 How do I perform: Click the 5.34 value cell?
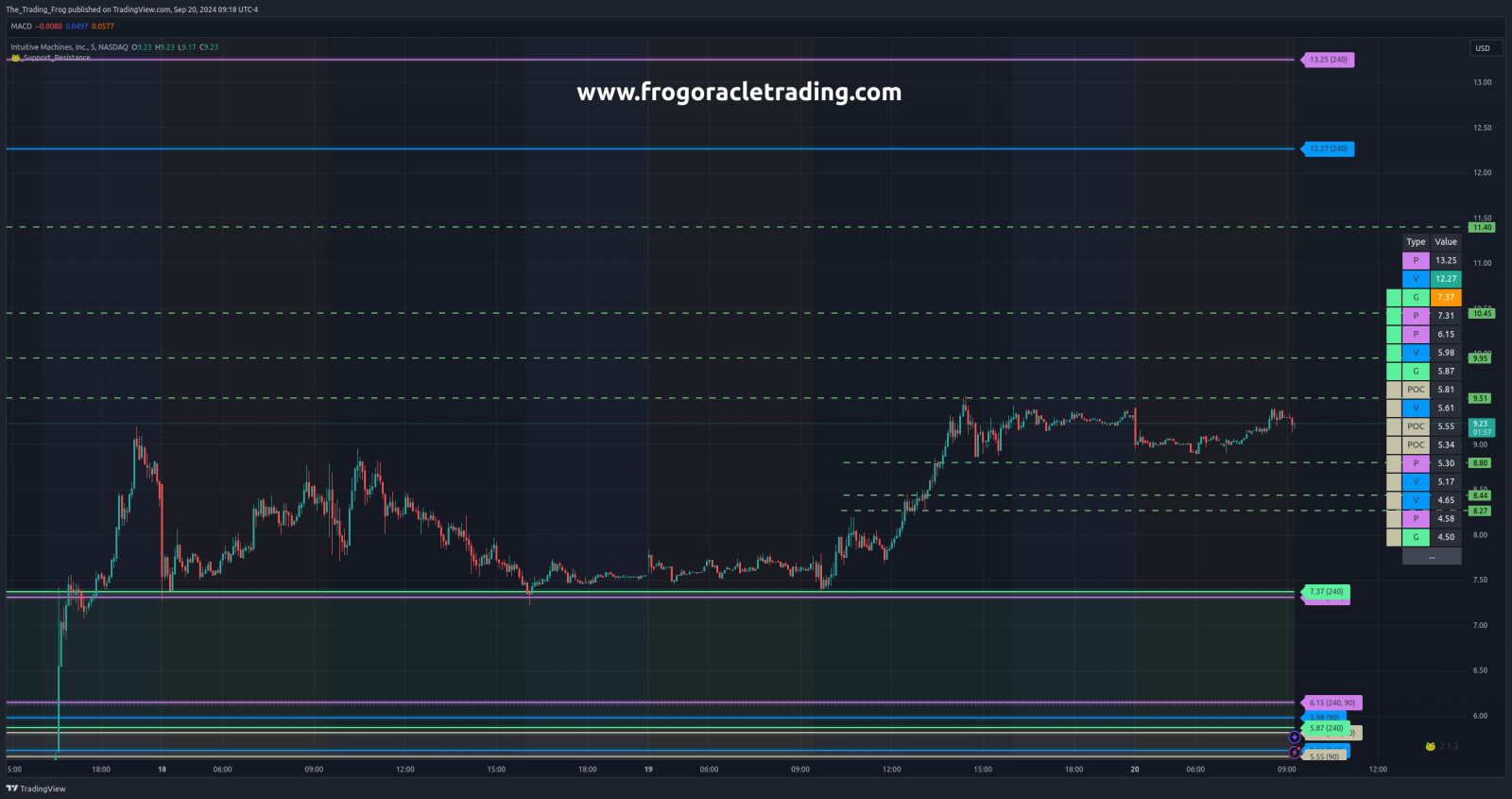(1446, 445)
